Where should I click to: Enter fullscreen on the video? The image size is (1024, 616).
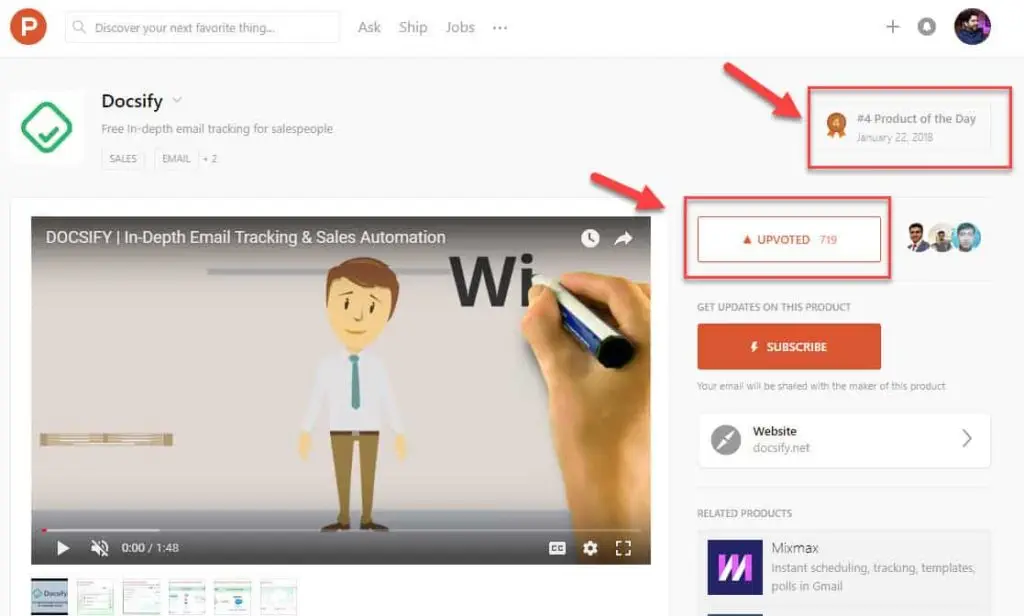coord(623,548)
